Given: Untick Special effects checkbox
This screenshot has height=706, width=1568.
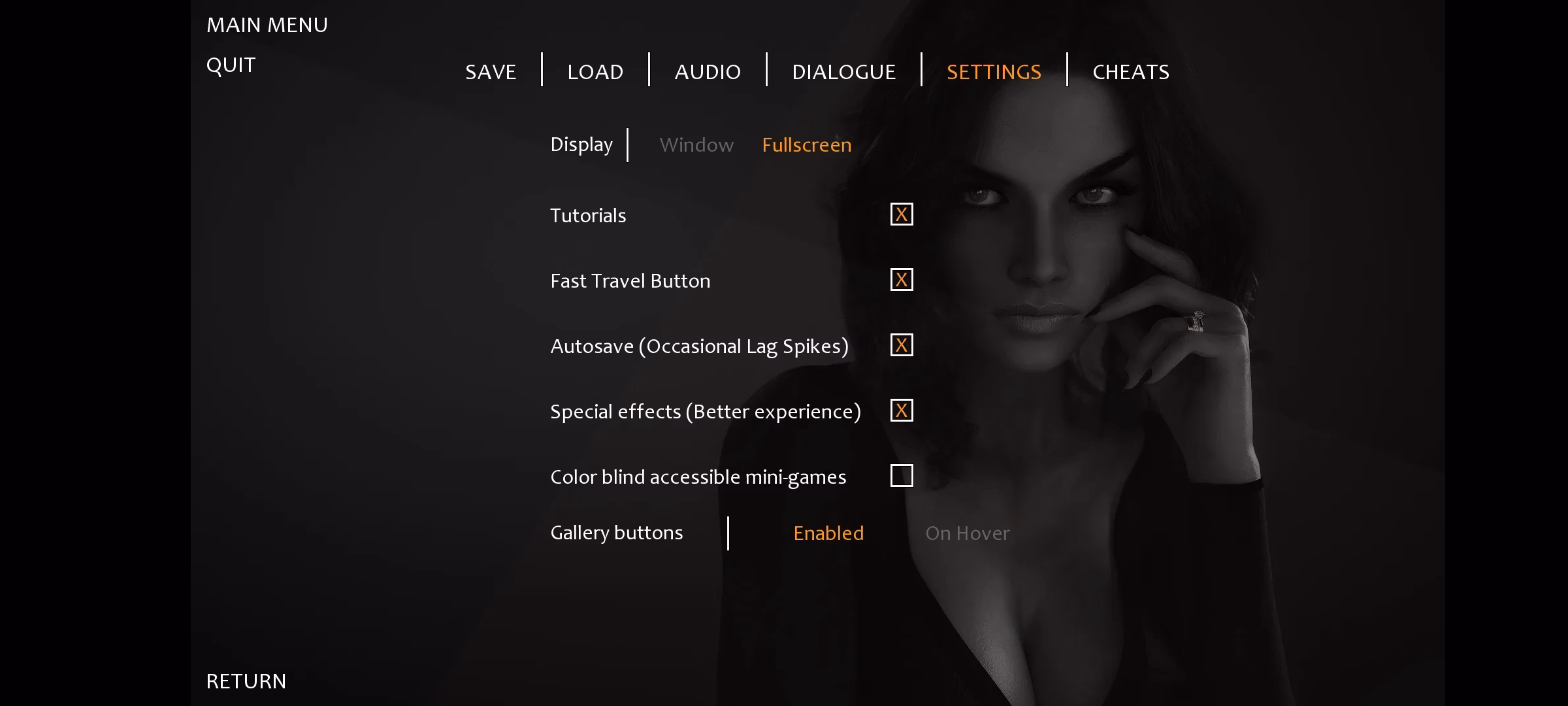Looking at the screenshot, I should (902, 410).
